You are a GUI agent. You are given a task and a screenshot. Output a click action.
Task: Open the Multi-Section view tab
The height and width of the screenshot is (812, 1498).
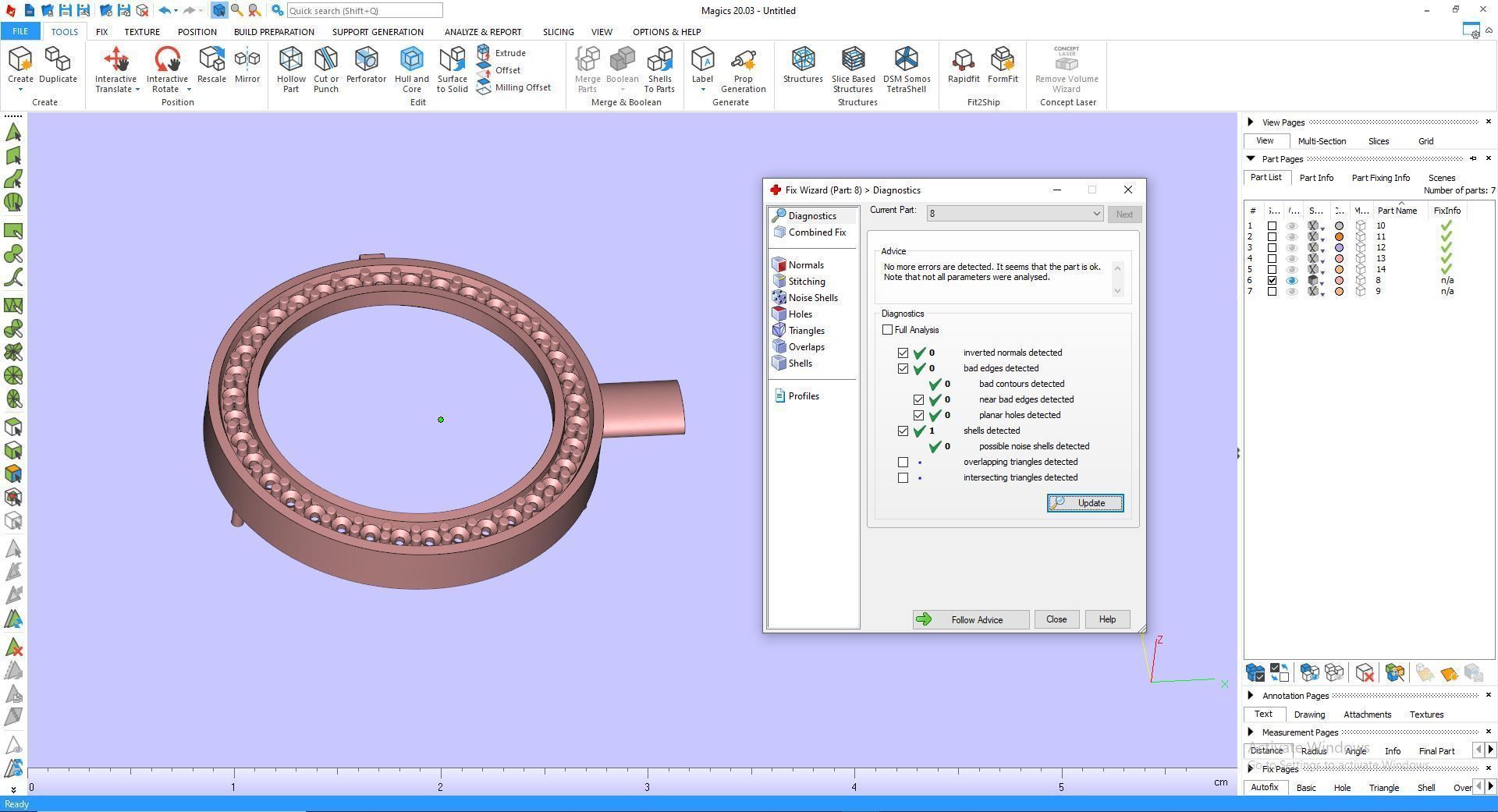1322,141
